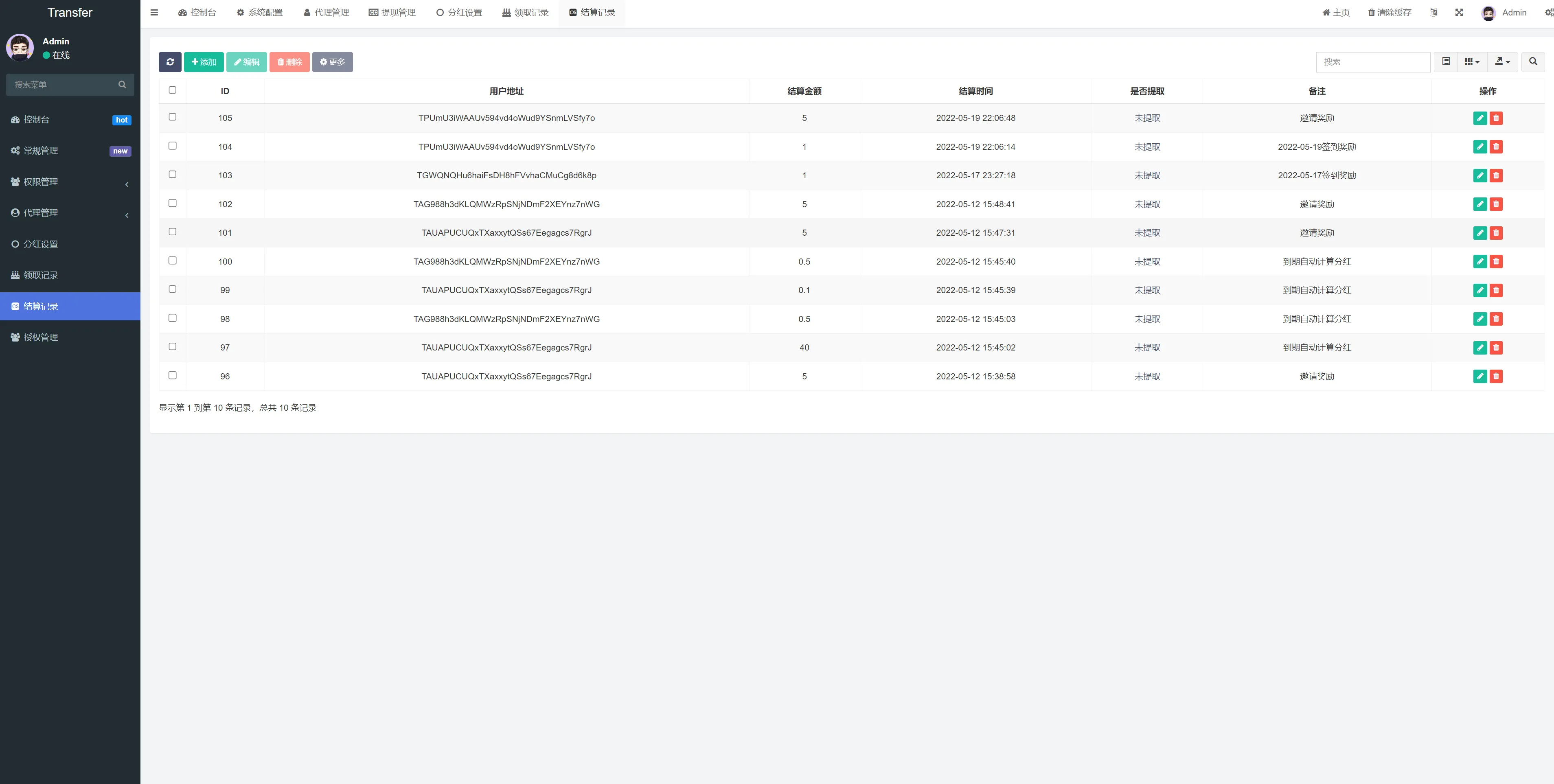Click the green edit pencil for row 102
1554x784 pixels.
[1480, 204]
